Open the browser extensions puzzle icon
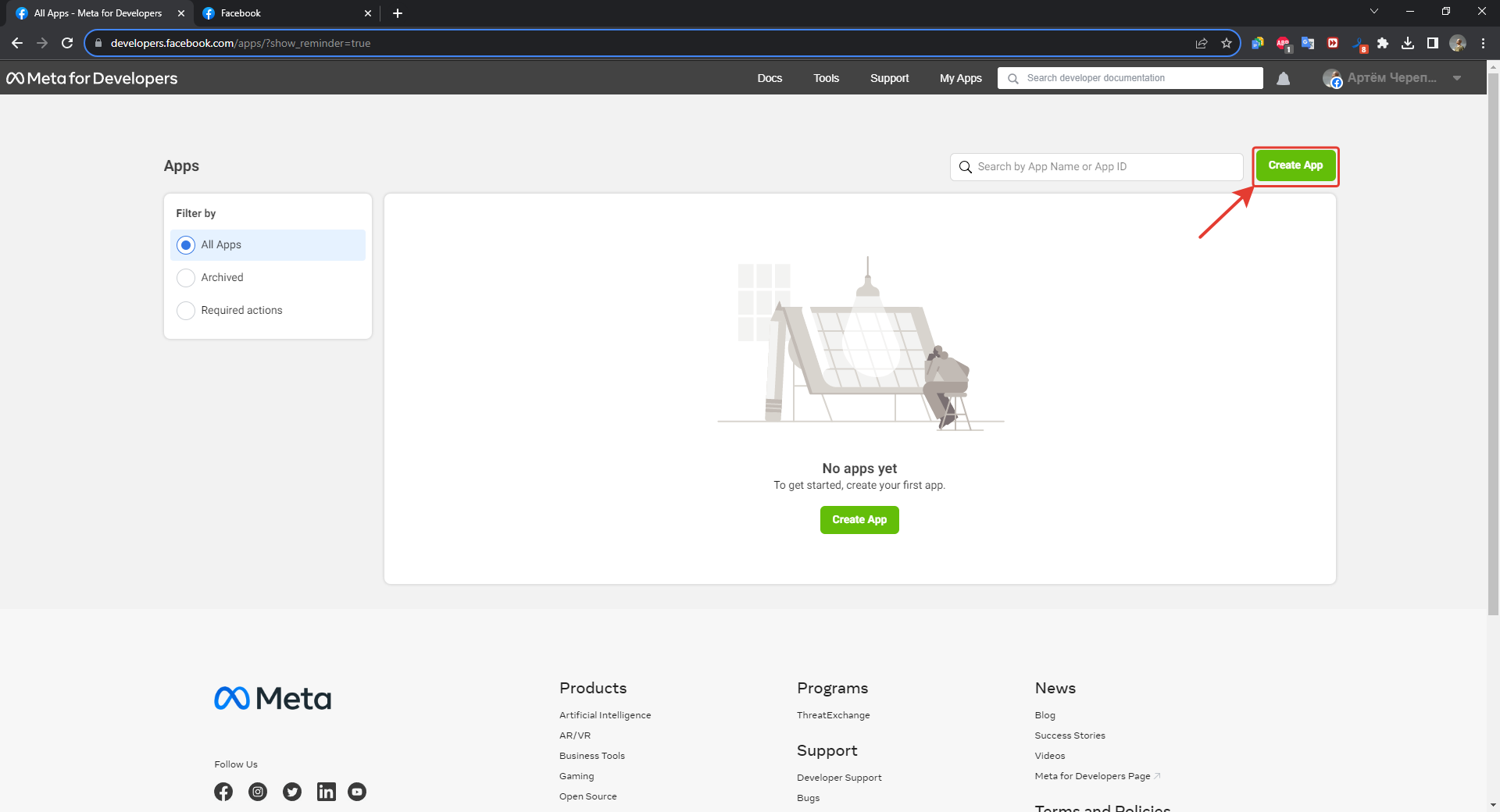Image resolution: width=1500 pixels, height=812 pixels. (x=1383, y=43)
